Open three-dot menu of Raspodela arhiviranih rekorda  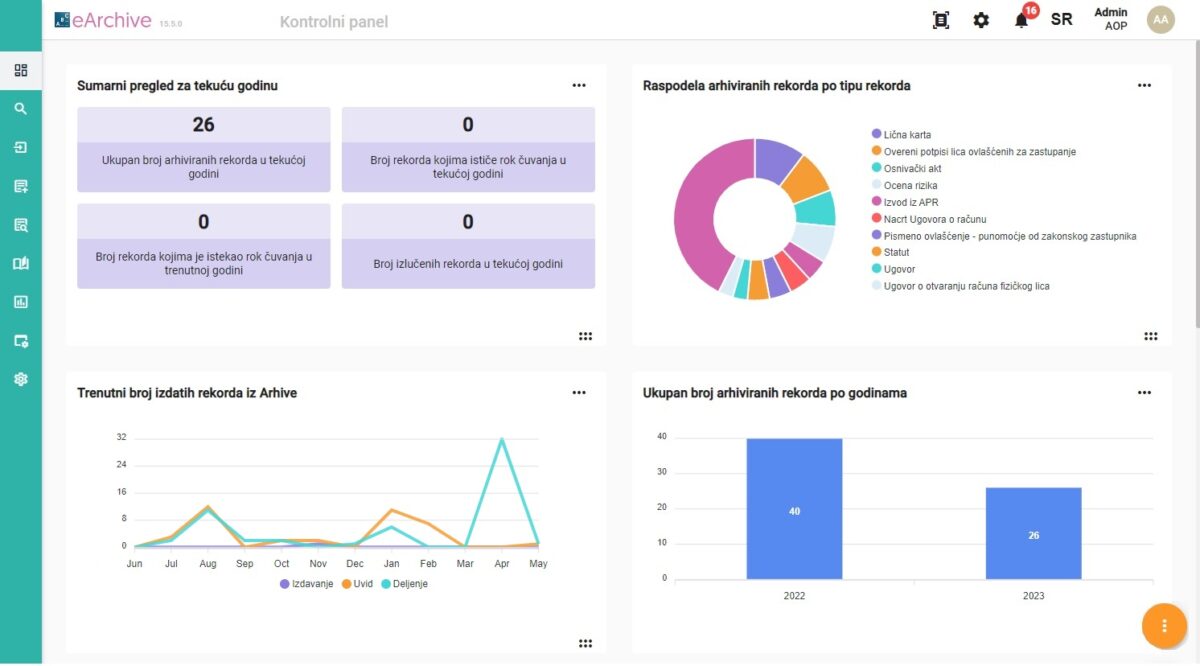[x=1144, y=86]
